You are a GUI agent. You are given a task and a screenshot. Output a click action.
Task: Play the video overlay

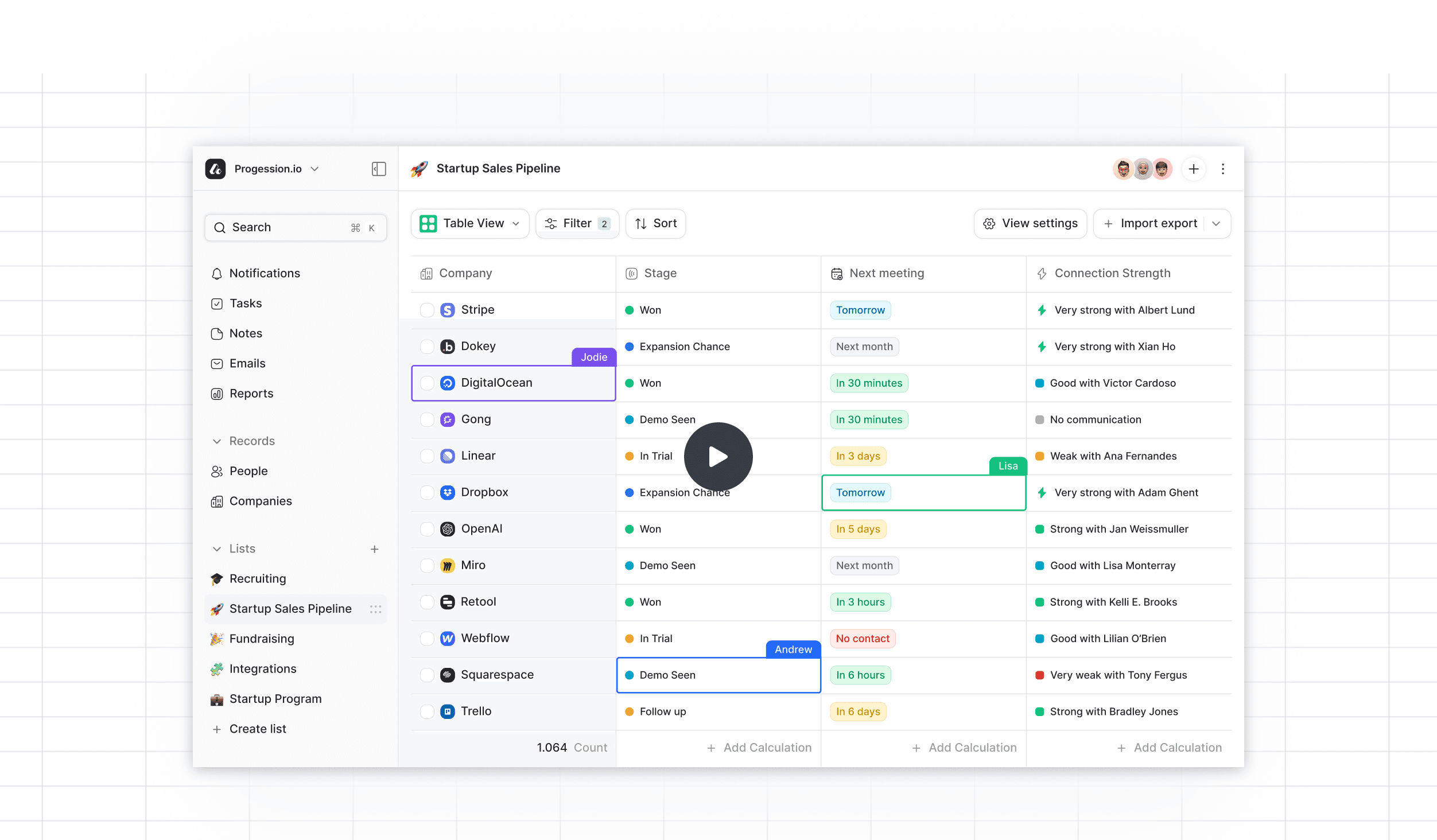718,457
